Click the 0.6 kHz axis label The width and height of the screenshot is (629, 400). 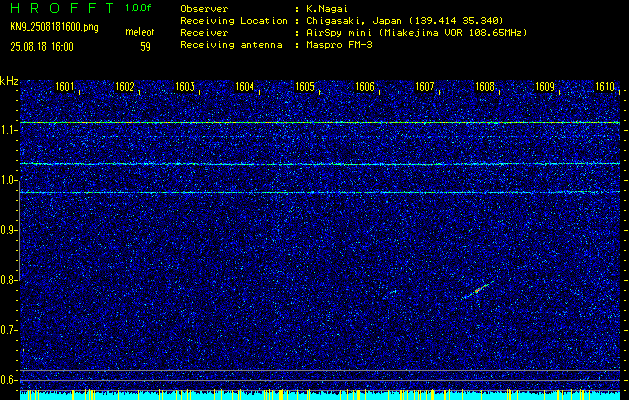[7, 380]
